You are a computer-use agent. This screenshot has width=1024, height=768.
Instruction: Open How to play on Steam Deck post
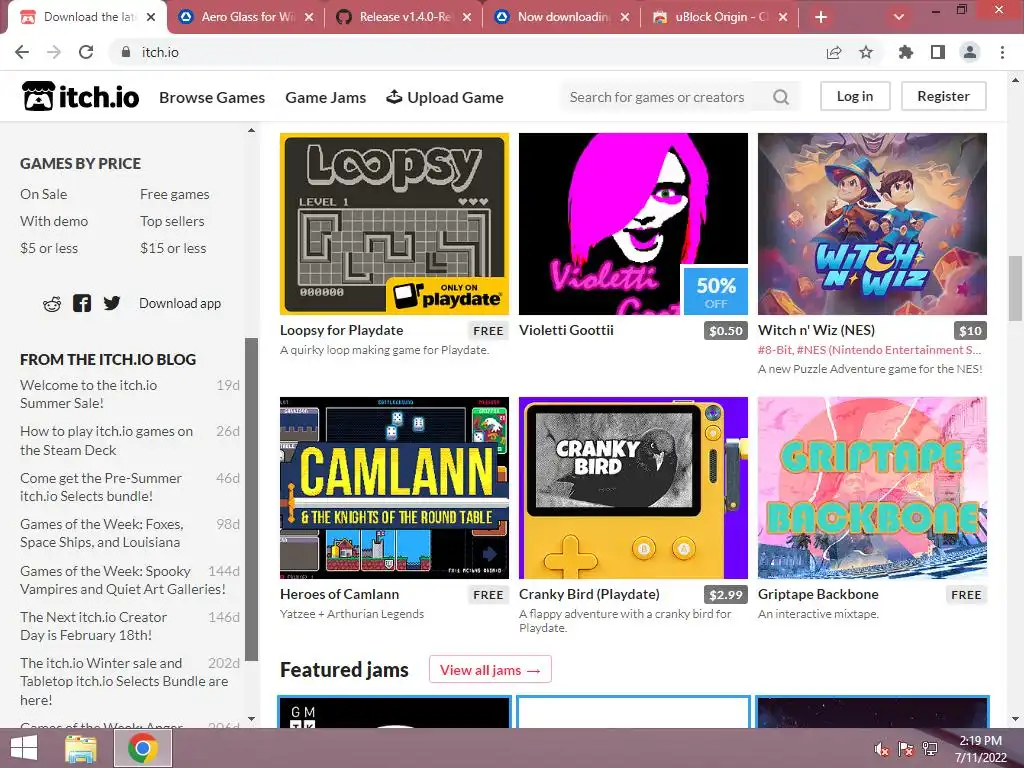click(x=106, y=441)
